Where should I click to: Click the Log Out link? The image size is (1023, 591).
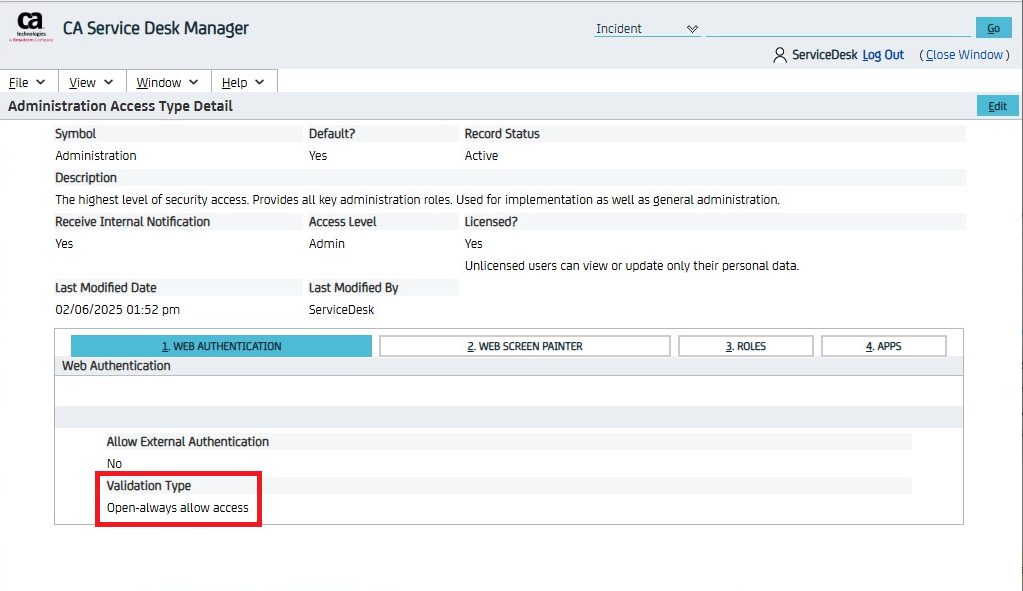pos(883,55)
